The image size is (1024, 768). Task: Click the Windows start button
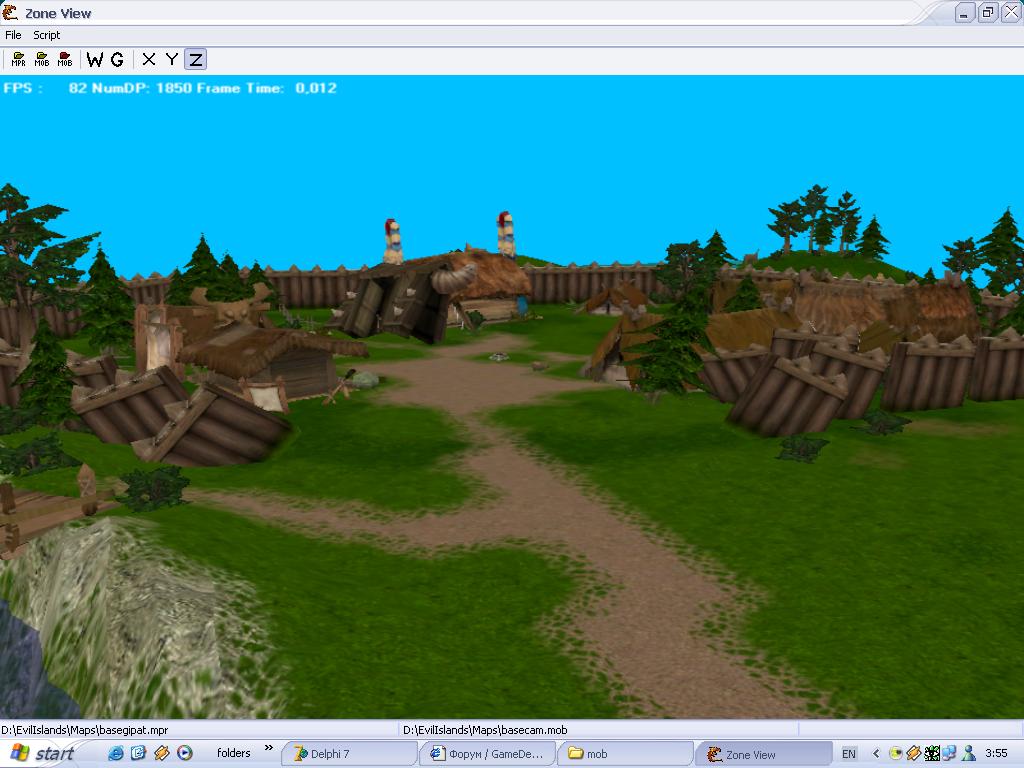42,753
